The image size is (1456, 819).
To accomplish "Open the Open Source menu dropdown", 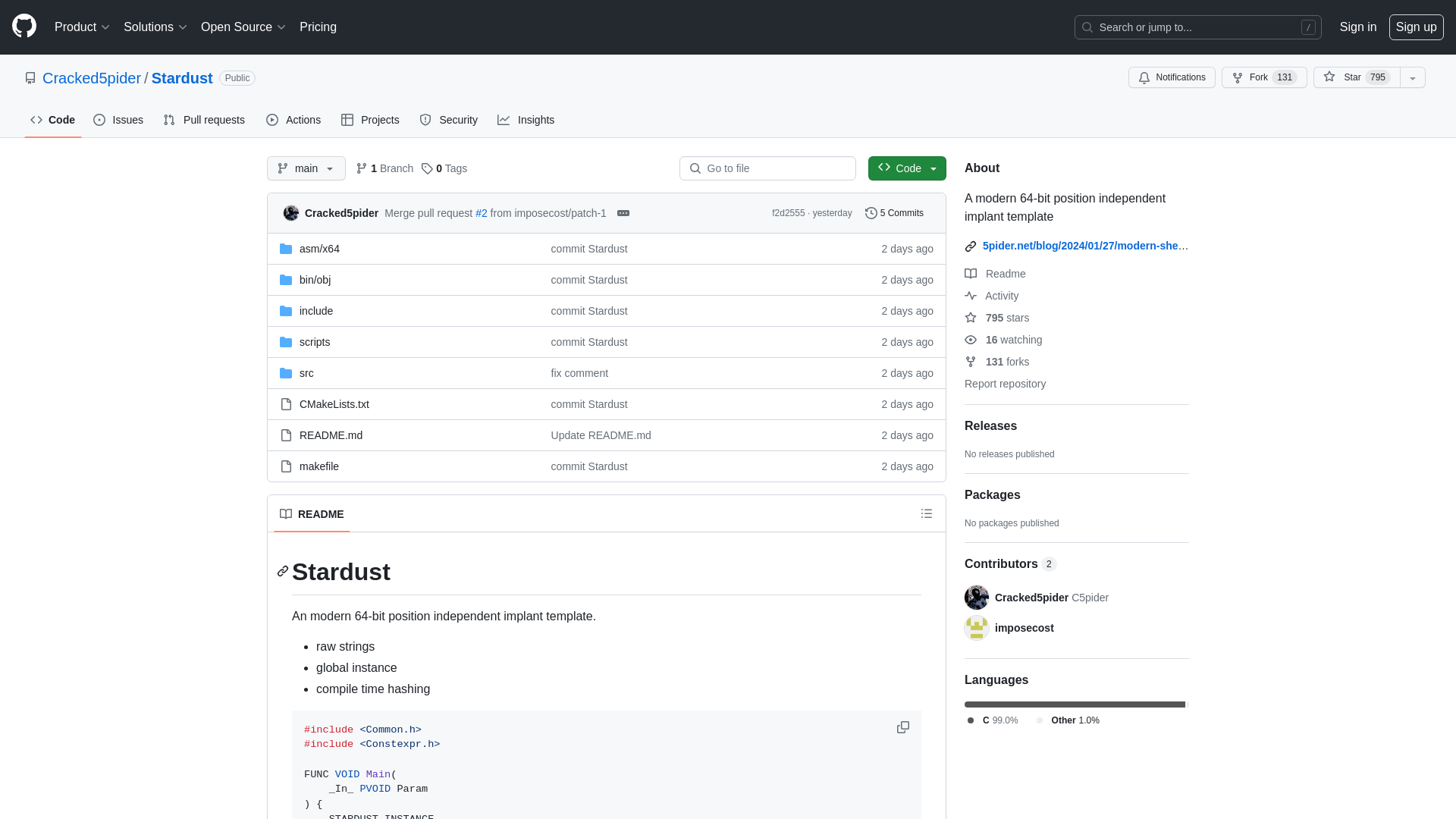I will 243,27.
